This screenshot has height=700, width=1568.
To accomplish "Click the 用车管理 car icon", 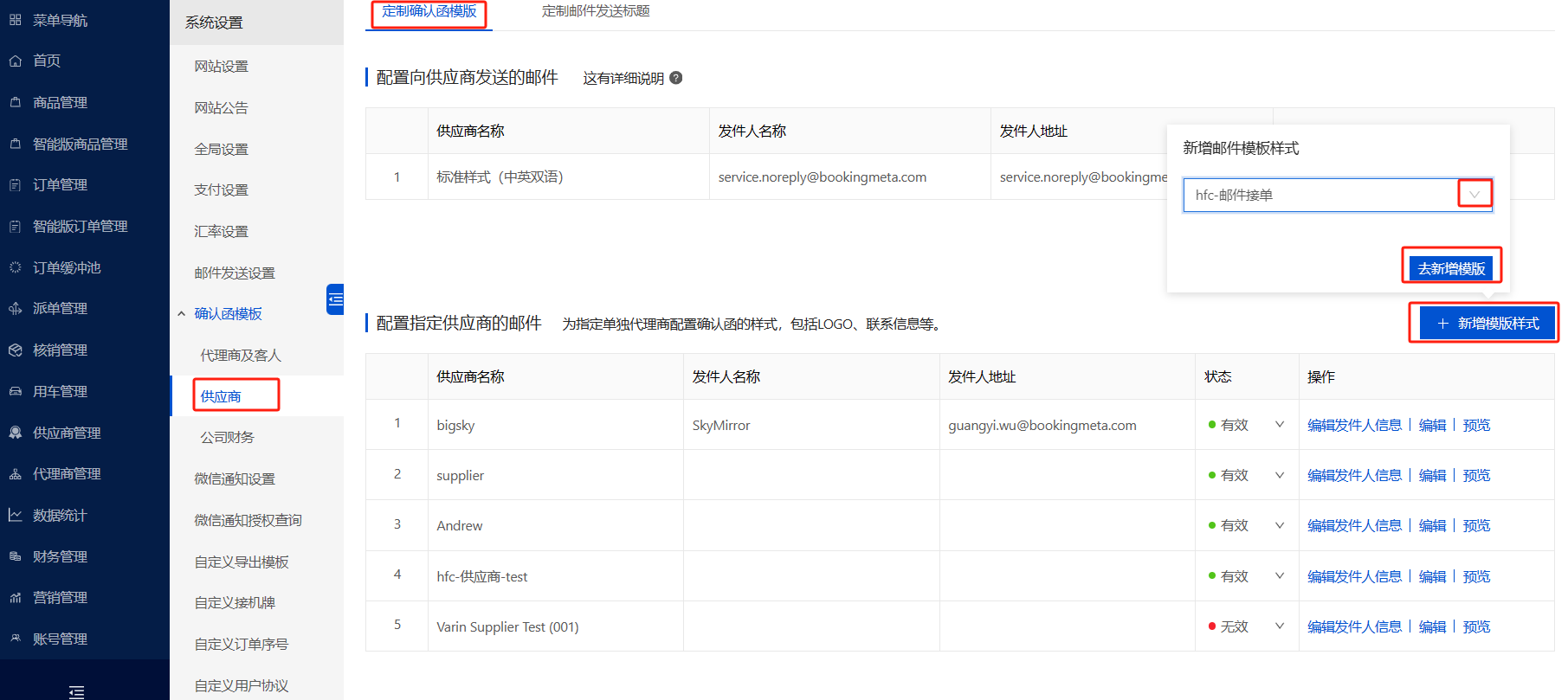I will tap(15, 391).
